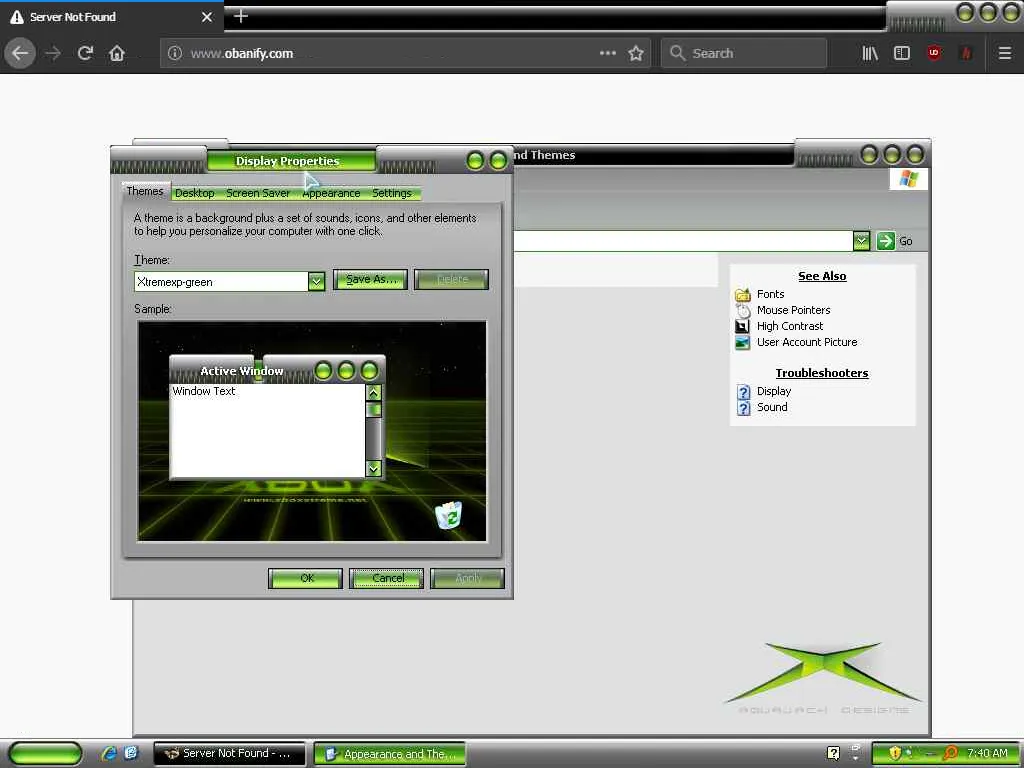Click the Mouse Pointers icon
Viewport: 1024px width, 768px height.
(x=743, y=310)
